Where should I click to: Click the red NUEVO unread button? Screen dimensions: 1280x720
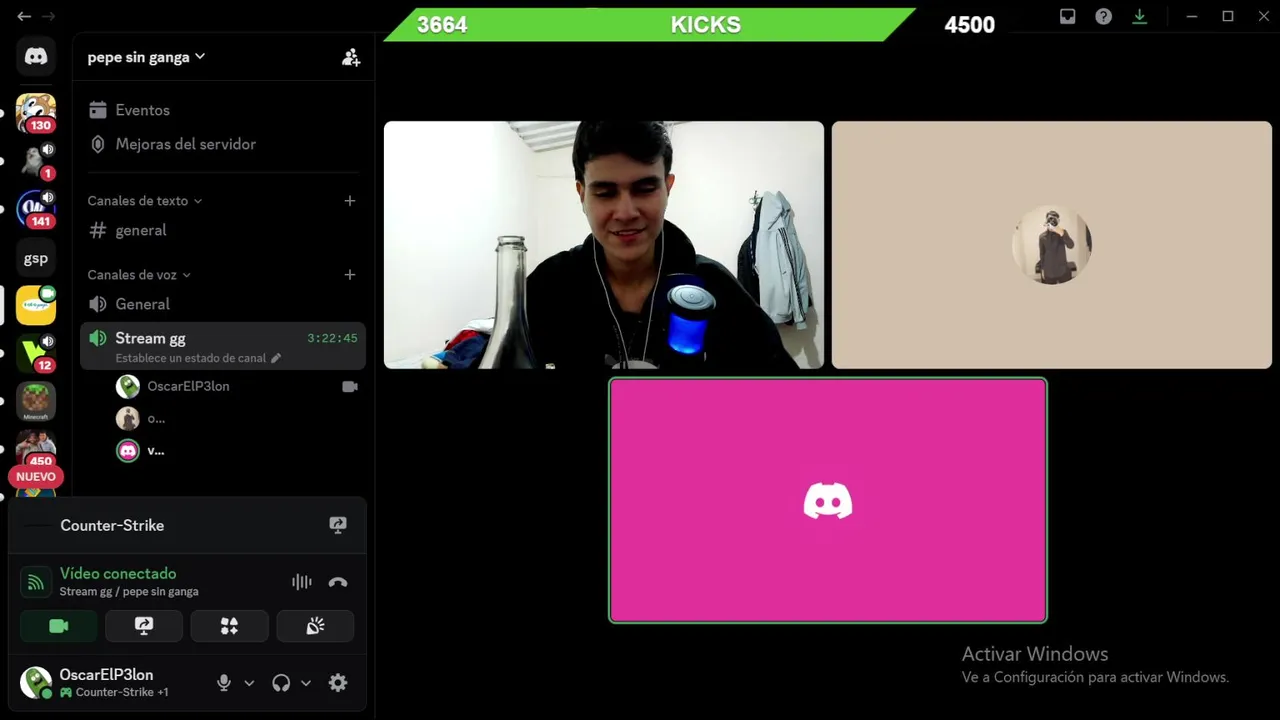pos(36,477)
